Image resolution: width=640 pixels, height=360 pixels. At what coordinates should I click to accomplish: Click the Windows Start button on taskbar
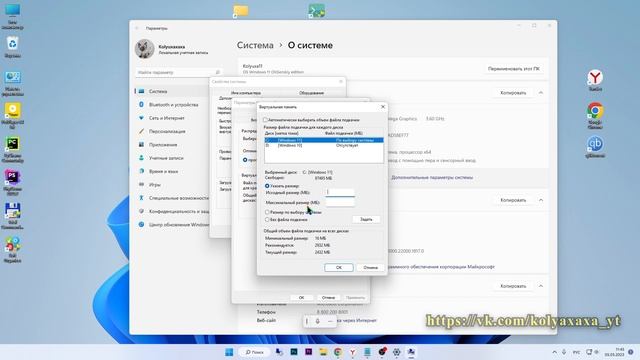229,352
